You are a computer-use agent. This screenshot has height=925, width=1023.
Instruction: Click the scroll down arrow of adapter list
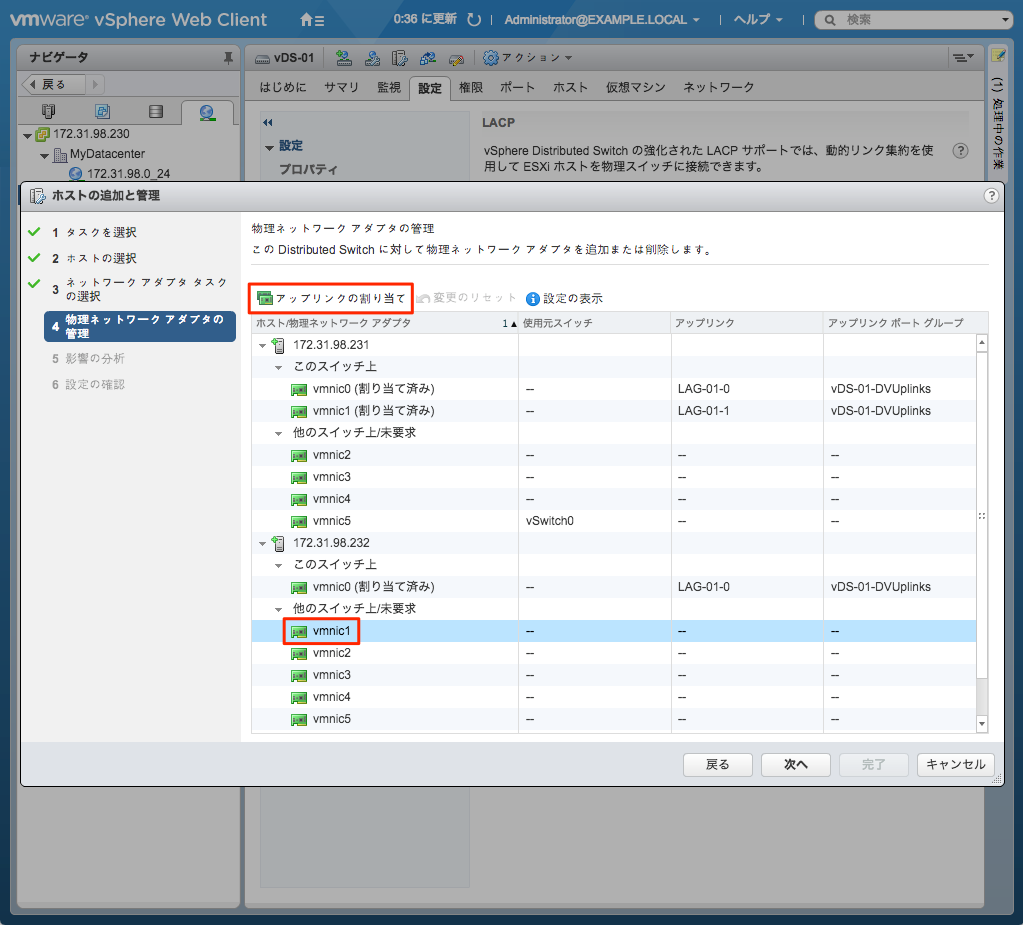[982, 723]
